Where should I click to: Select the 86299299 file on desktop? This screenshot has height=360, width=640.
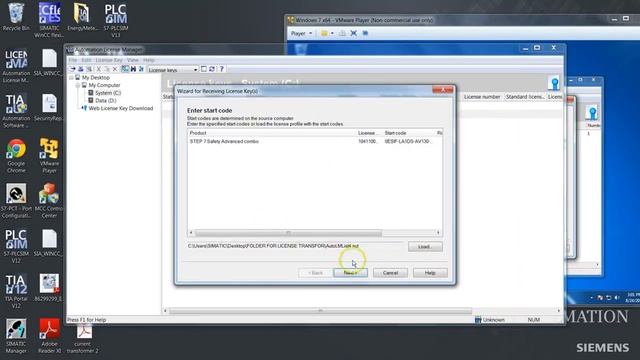49,288
